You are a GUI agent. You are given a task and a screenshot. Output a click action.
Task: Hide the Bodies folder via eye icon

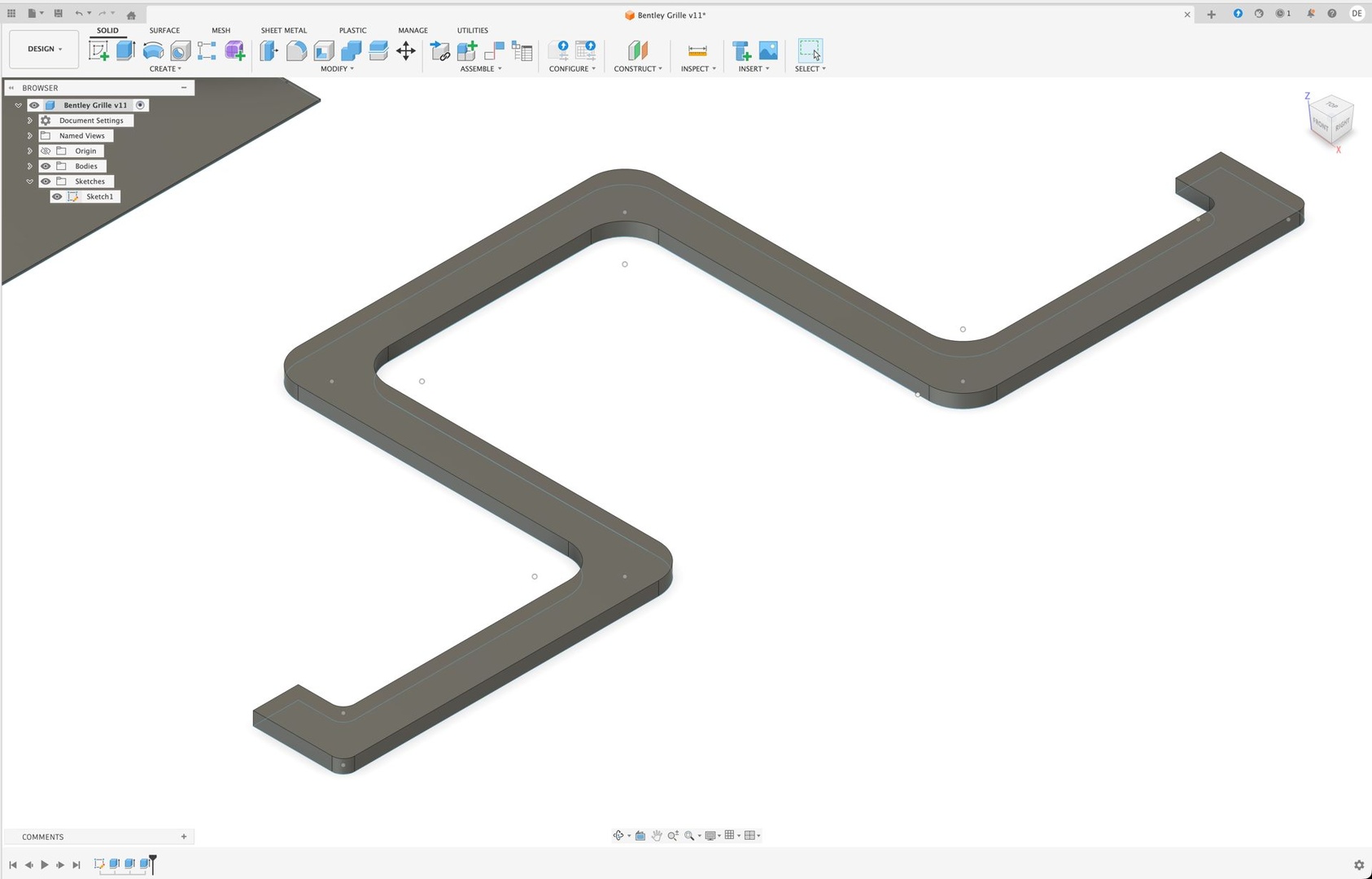tap(46, 166)
